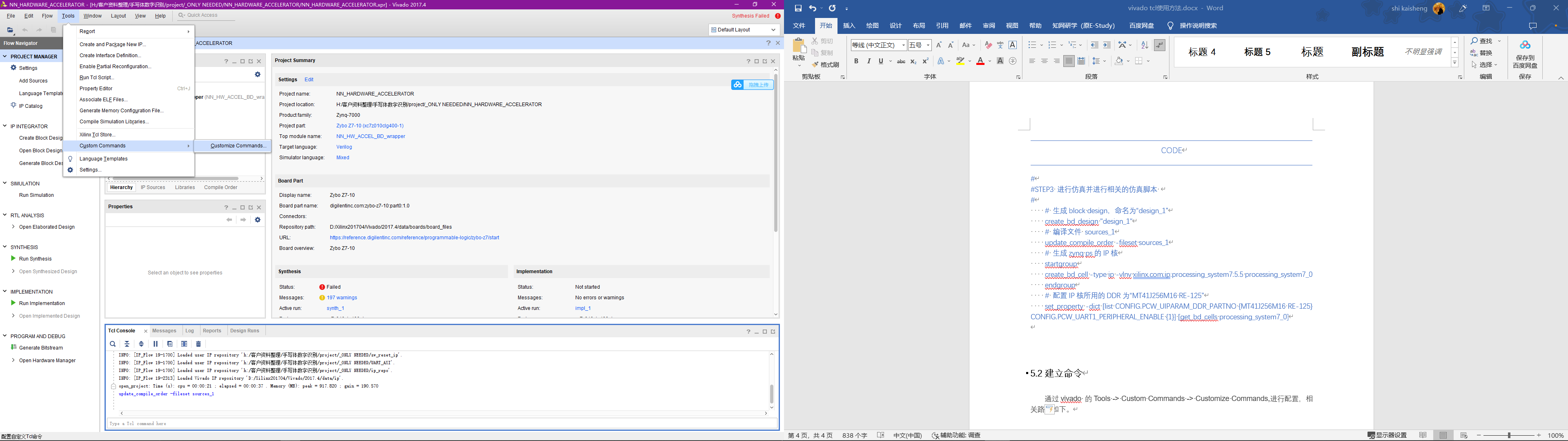Switch to the Design Runs tab
1568x441 pixels.
pyautogui.click(x=245, y=331)
